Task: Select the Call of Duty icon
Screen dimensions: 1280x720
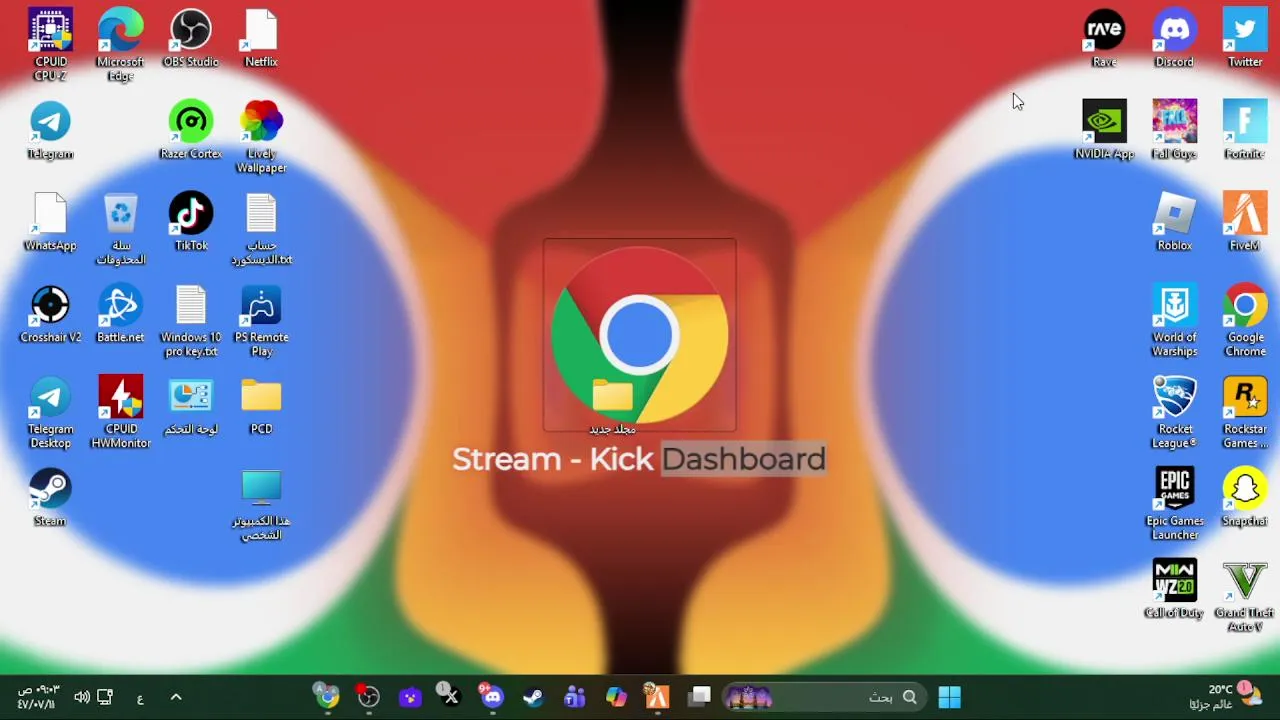Action: coord(1174,590)
